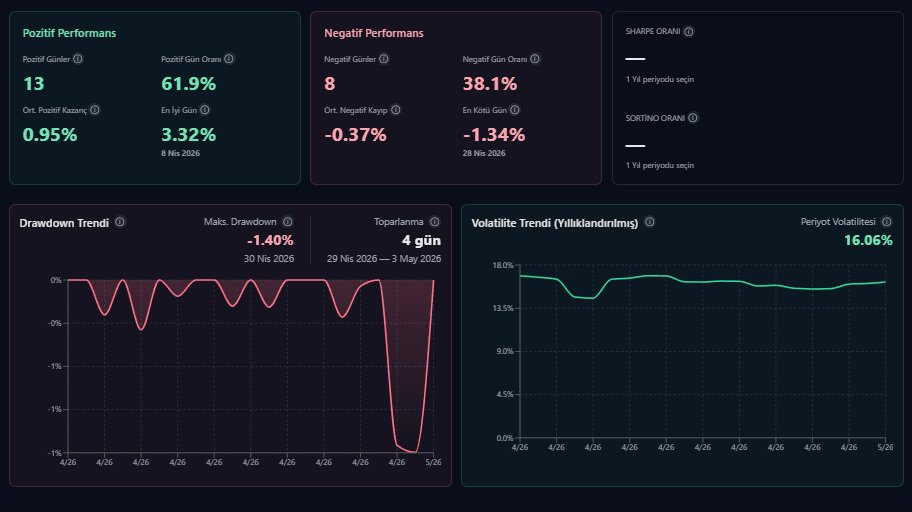This screenshot has height=512, width=912.
Task: Click info icon next to En Kötü Gün
Action: point(515,110)
